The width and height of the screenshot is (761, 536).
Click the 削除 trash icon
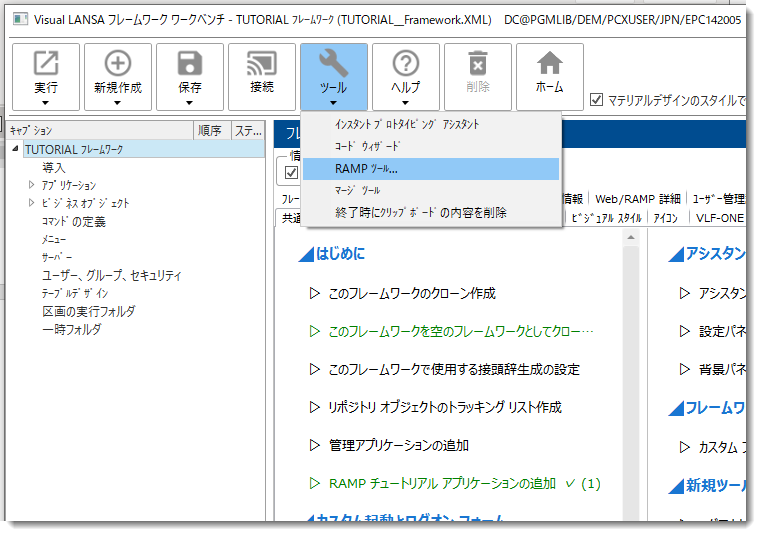478,63
